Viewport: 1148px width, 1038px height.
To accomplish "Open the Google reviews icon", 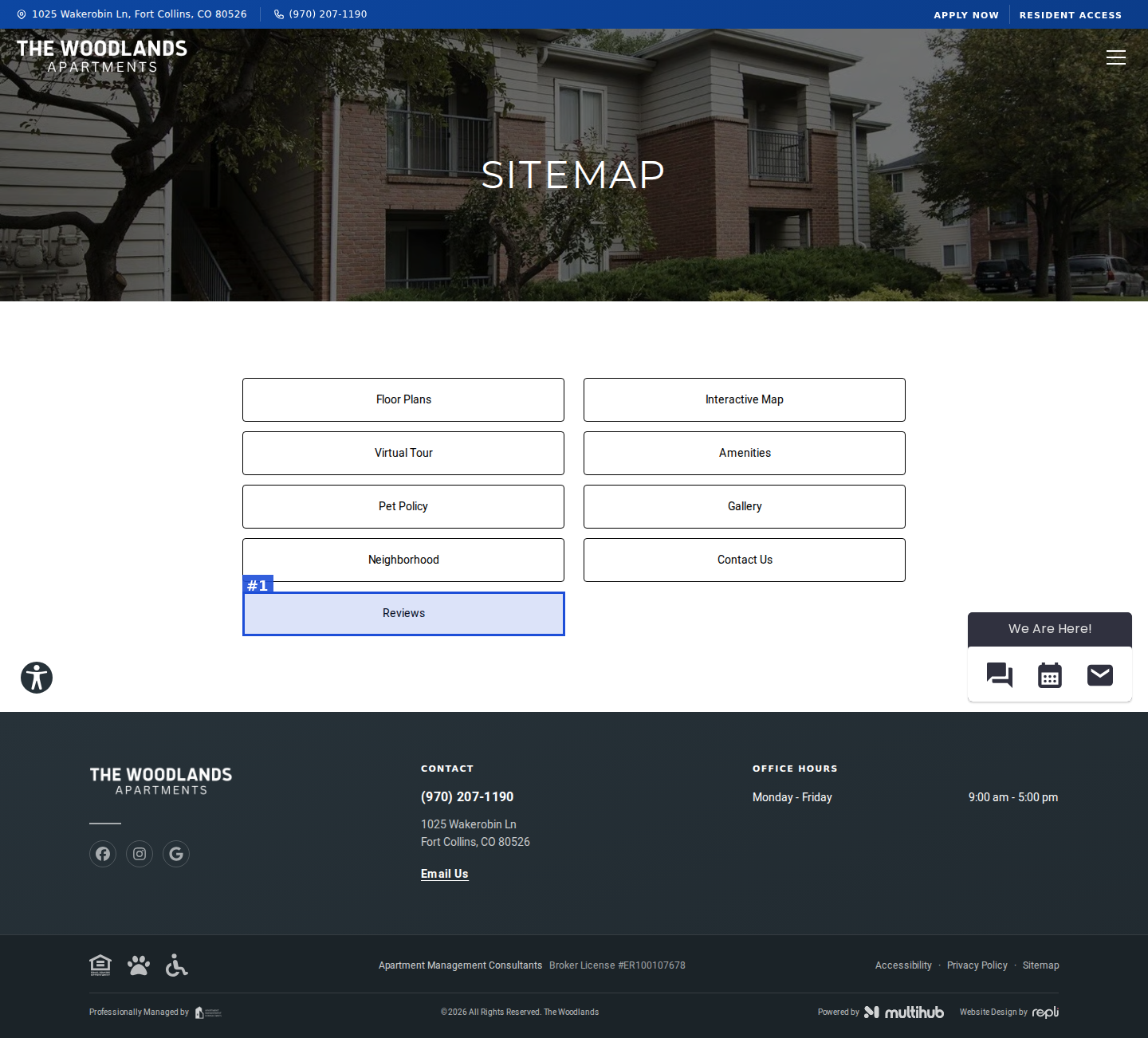I will 176,854.
